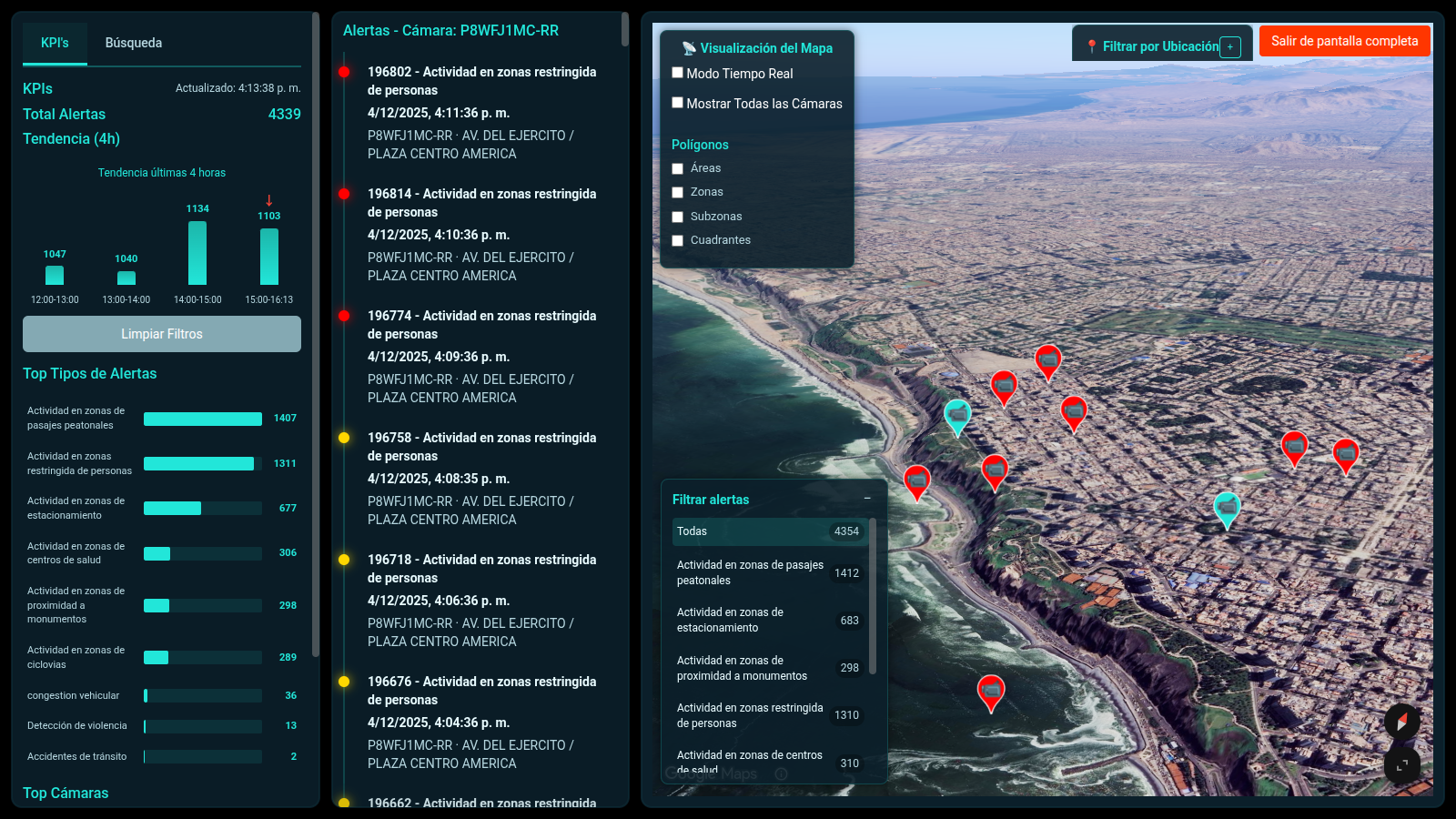Collapse the Filtrar alertas panel
This screenshot has width=1456, height=819.
click(x=868, y=499)
